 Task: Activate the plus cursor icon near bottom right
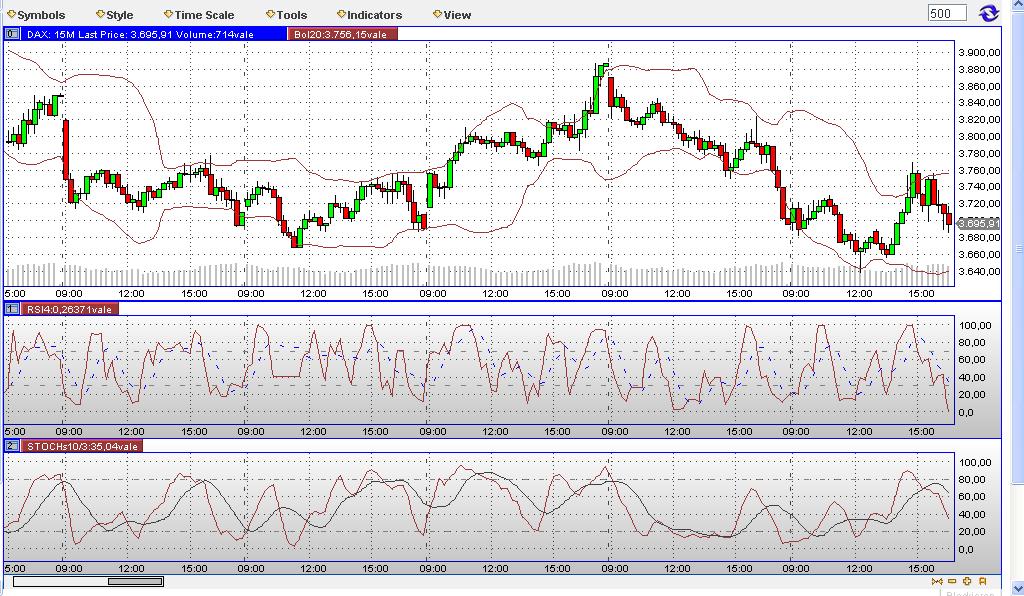[966, 581]
